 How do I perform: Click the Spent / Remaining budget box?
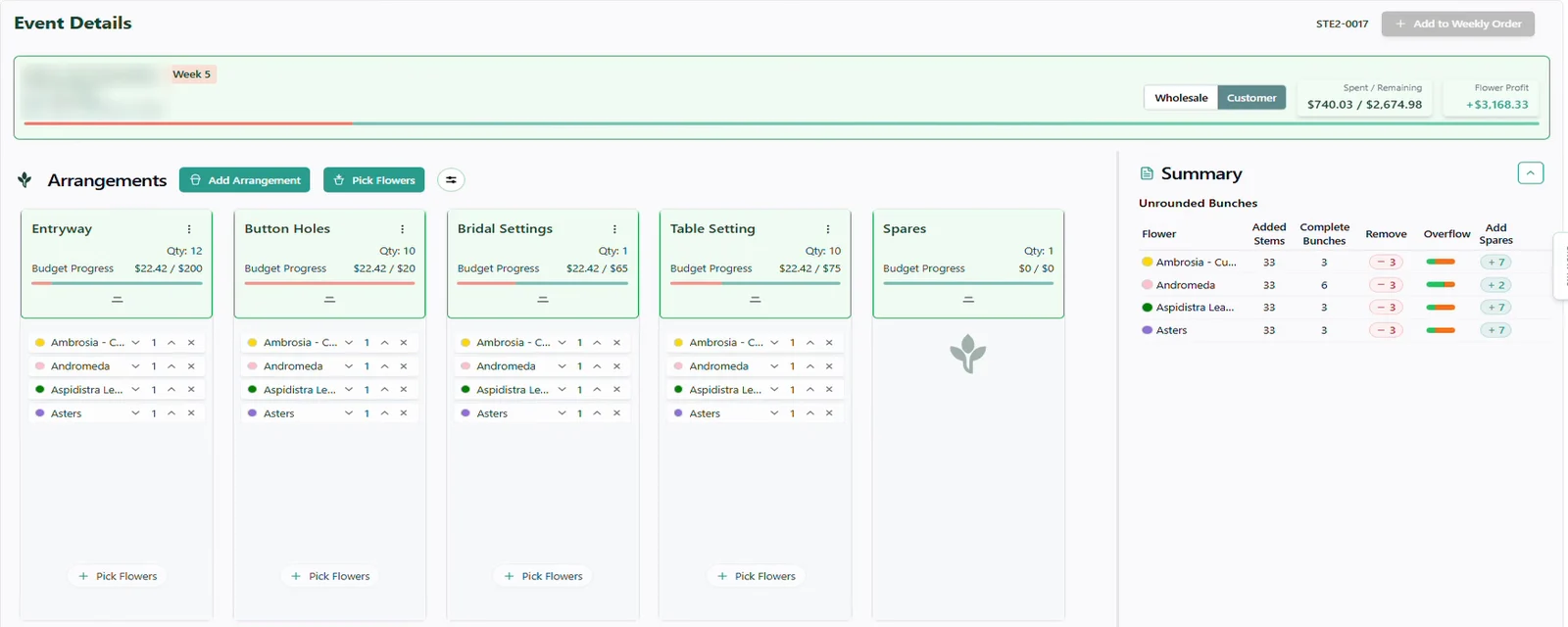(x=1364, y=98)
